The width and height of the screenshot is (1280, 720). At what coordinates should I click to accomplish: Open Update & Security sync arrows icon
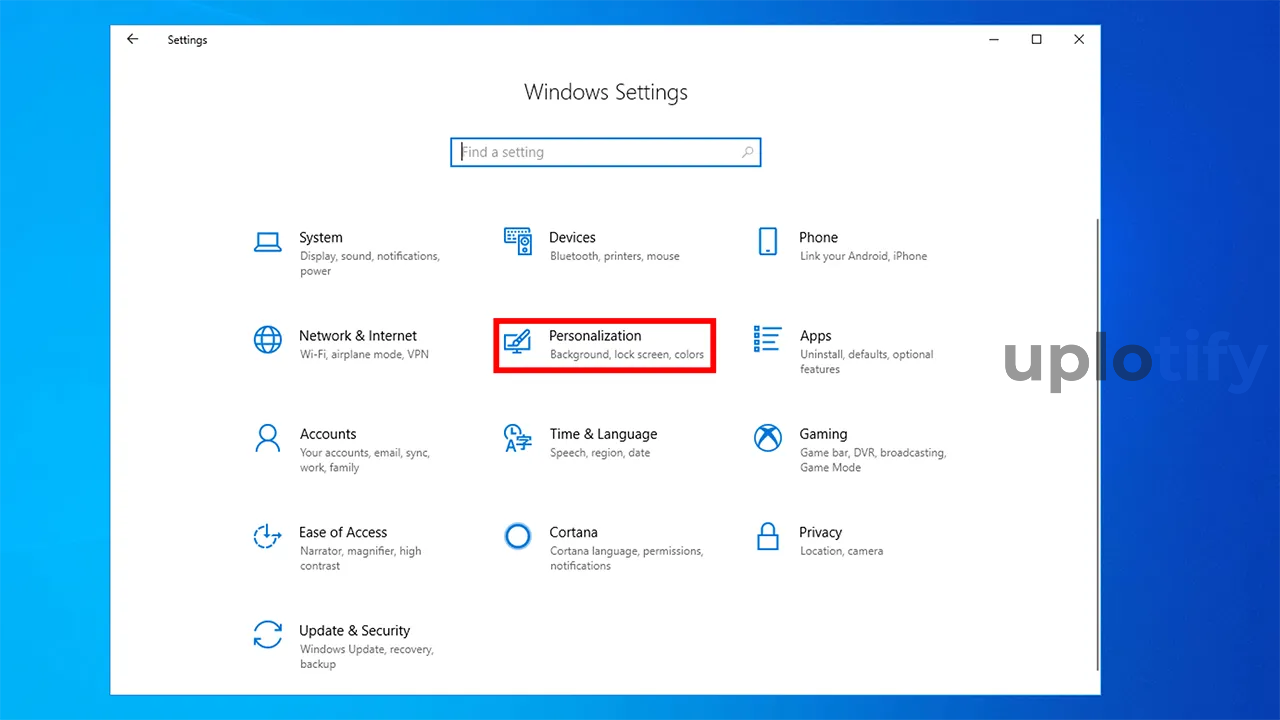267,634
